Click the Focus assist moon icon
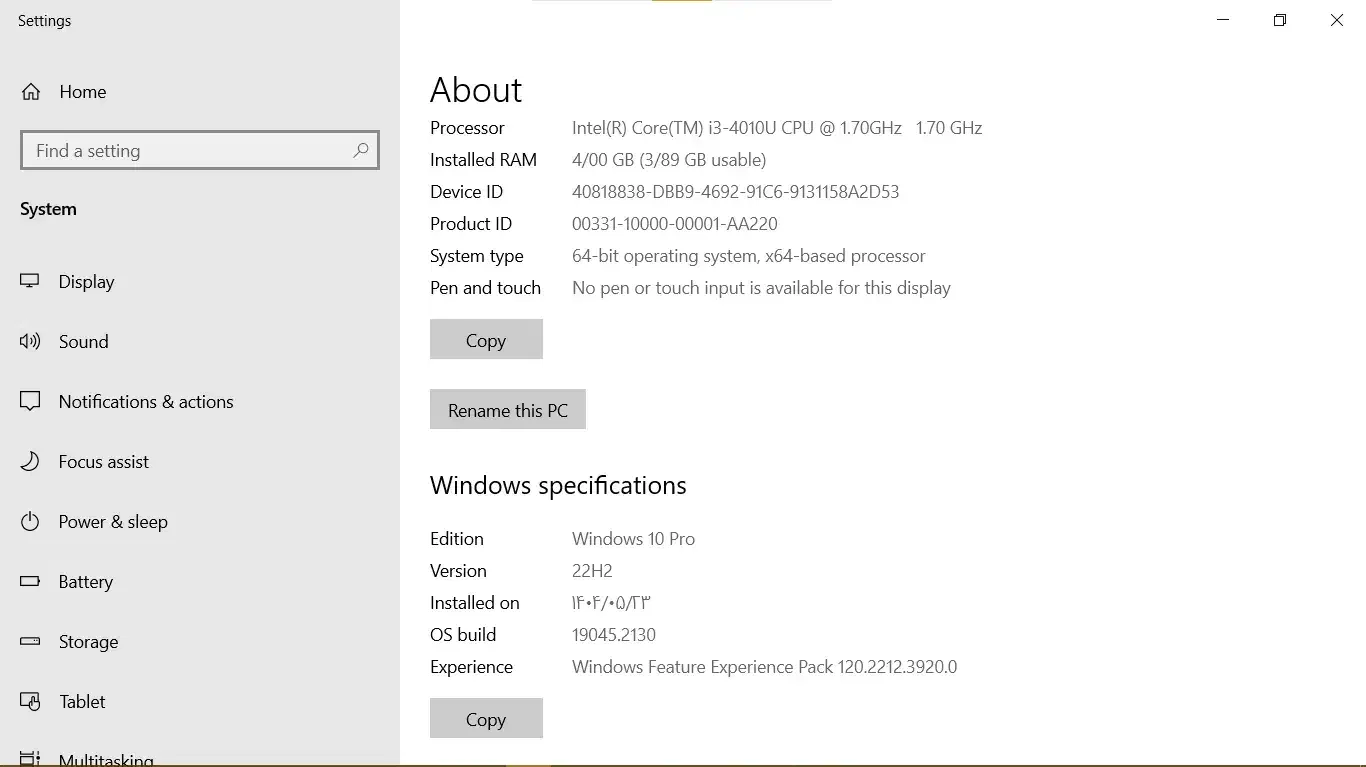The image size is (1366, 767). coord(30,462)
